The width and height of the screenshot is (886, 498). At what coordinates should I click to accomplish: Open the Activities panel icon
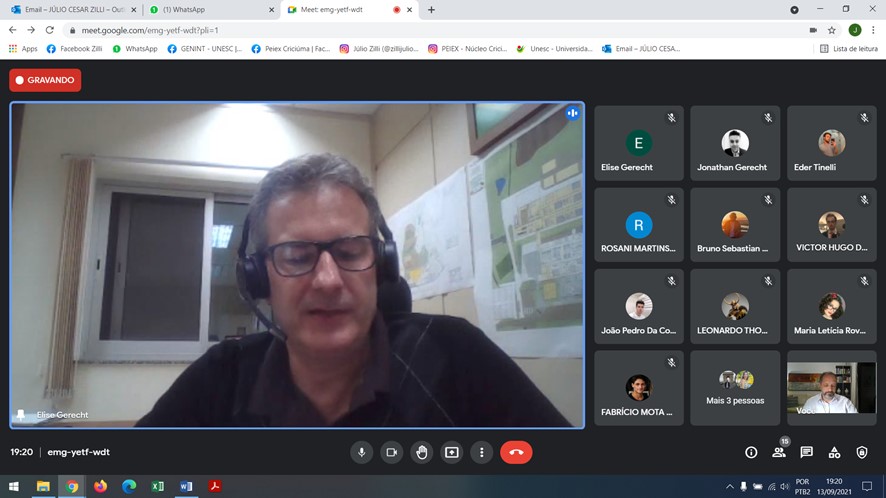[835, 452]
